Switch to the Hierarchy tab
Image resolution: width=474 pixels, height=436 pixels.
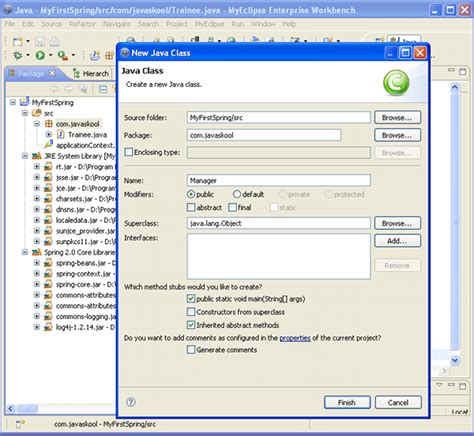(91, 73)
